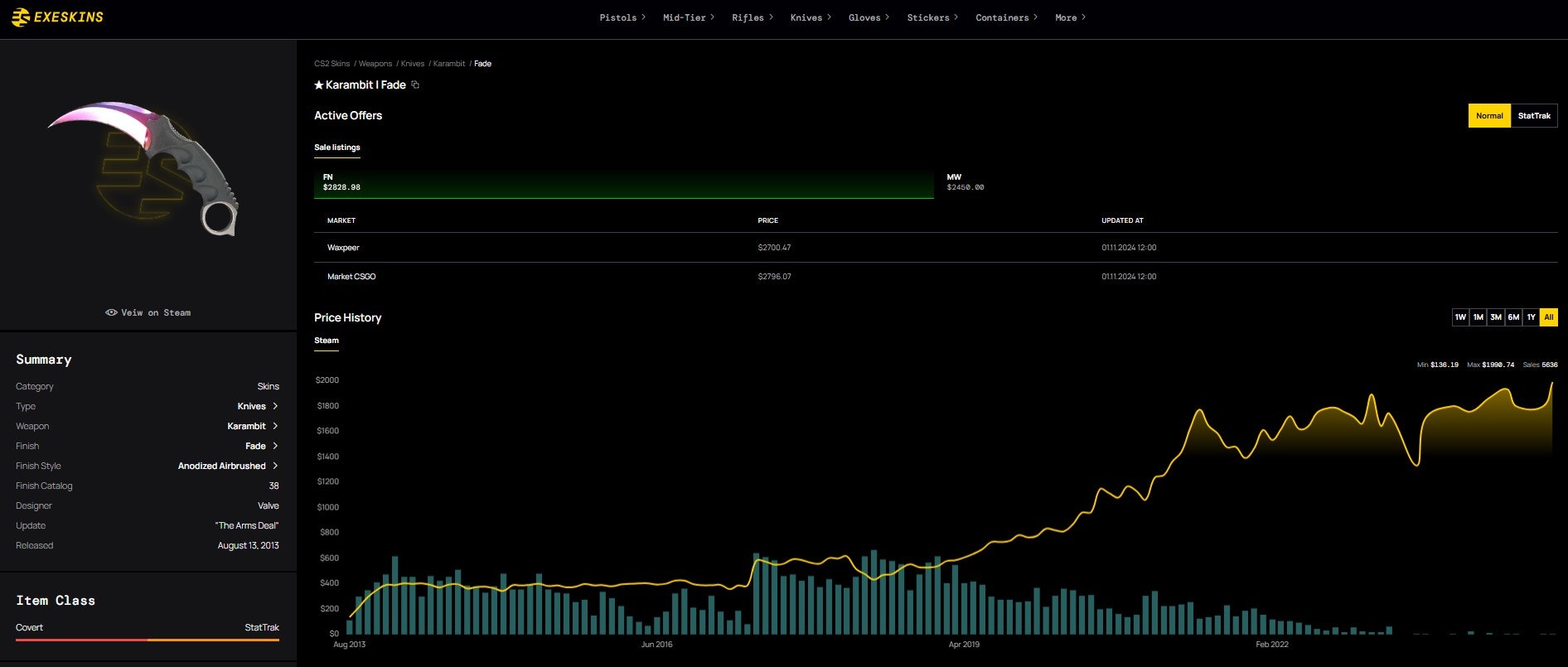Image resolution: width=1568 pixels, height=667 pixels.
Task: Open the Stickers menu
Action: [932, 17]
